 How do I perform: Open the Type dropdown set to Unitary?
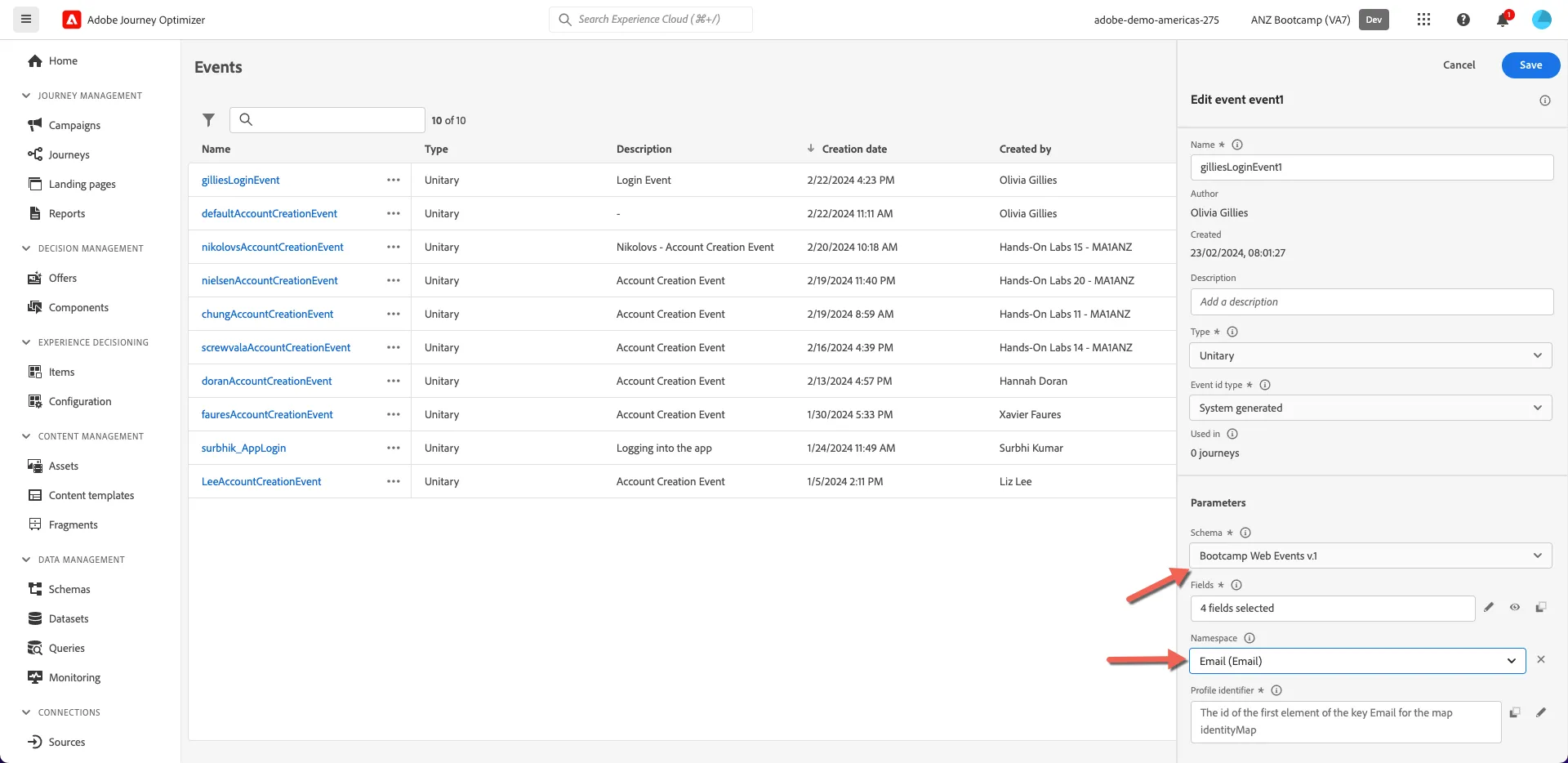point(1370,355)
